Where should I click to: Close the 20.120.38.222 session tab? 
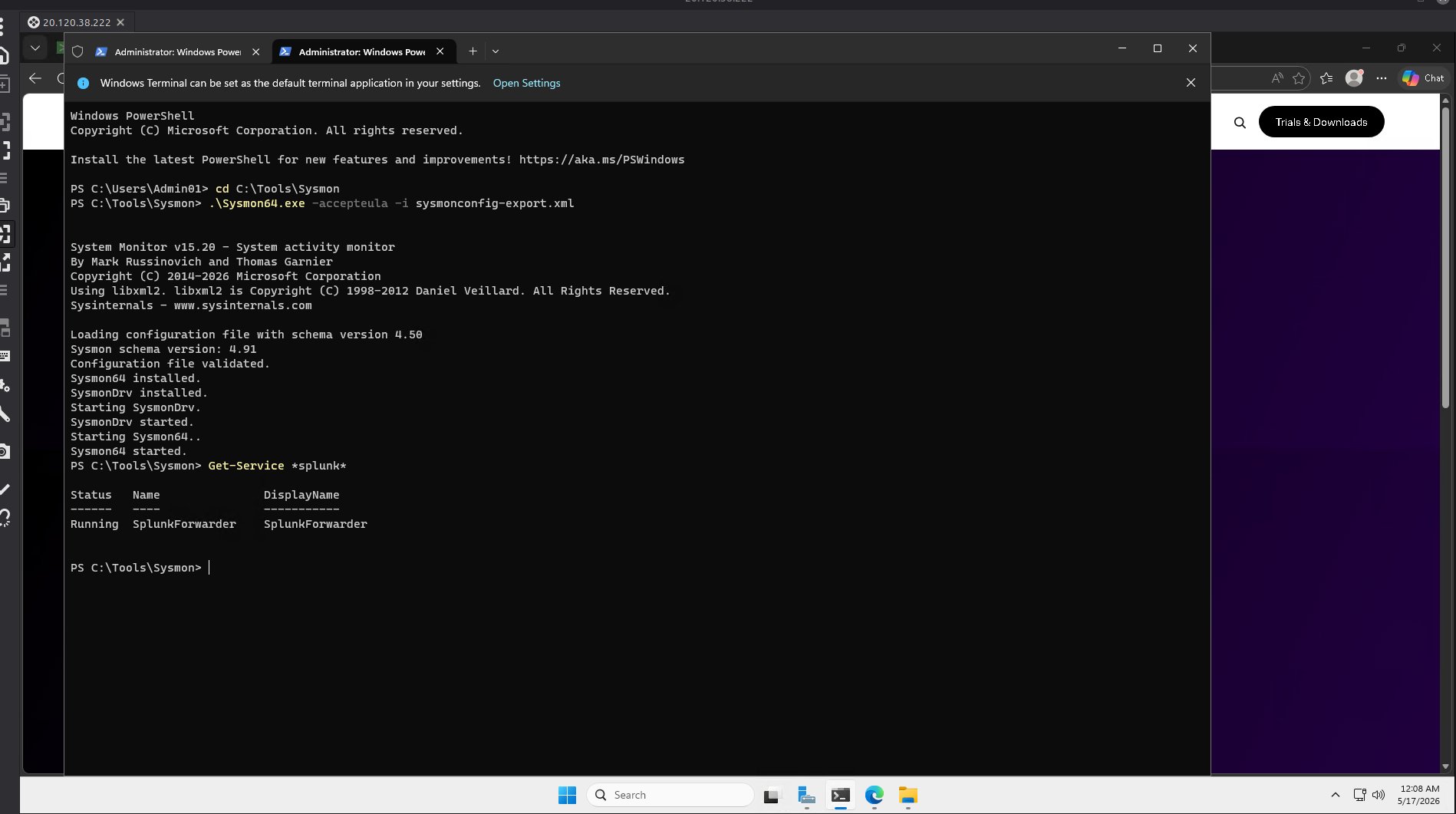120,22
